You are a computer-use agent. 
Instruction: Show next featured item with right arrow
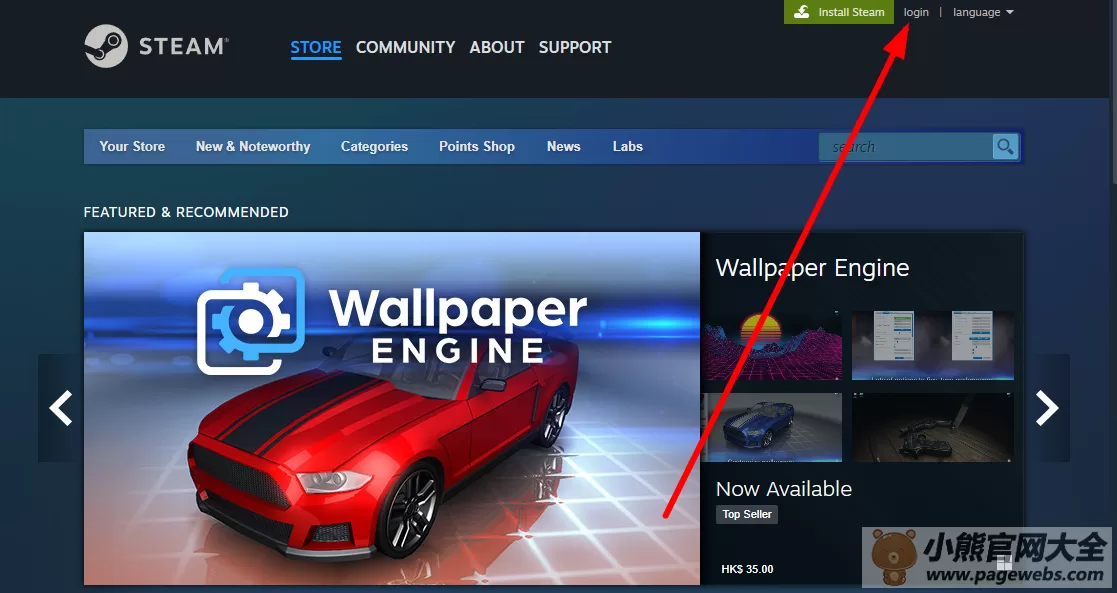pos(1047,408)
